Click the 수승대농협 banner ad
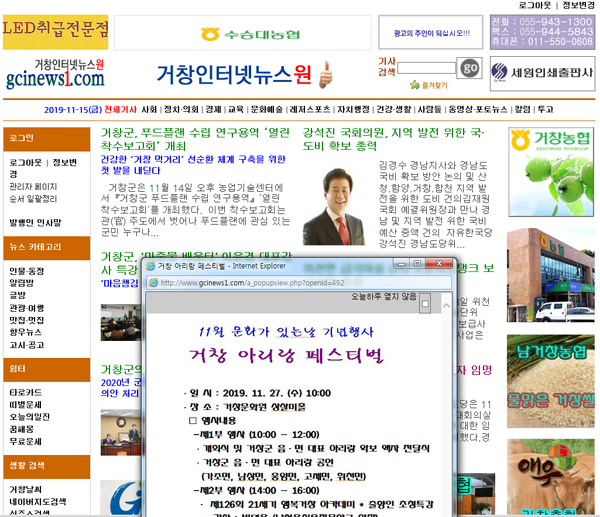The image size is (600, 517). tap(243, 33)
